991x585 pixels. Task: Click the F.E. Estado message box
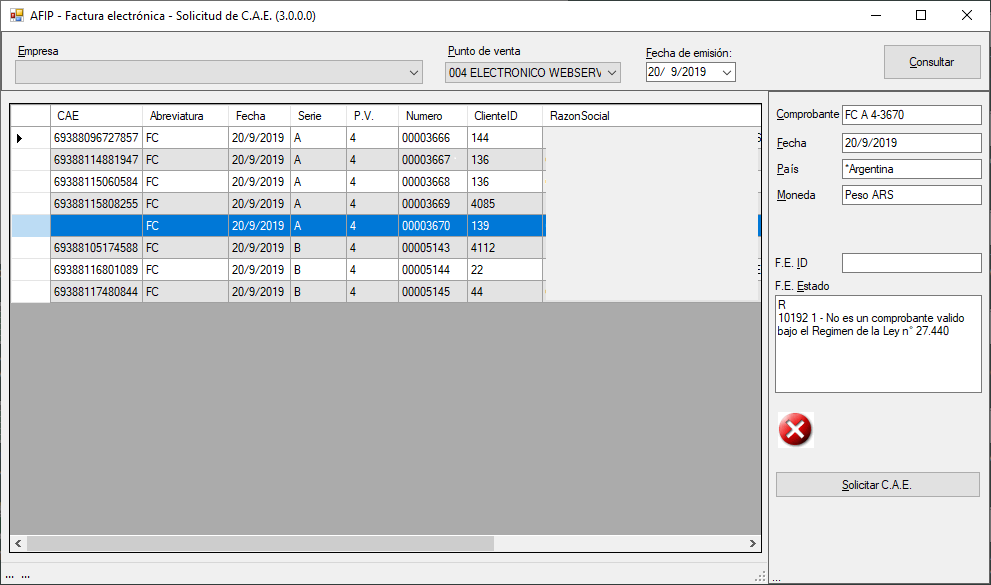(x=877, y=344)
